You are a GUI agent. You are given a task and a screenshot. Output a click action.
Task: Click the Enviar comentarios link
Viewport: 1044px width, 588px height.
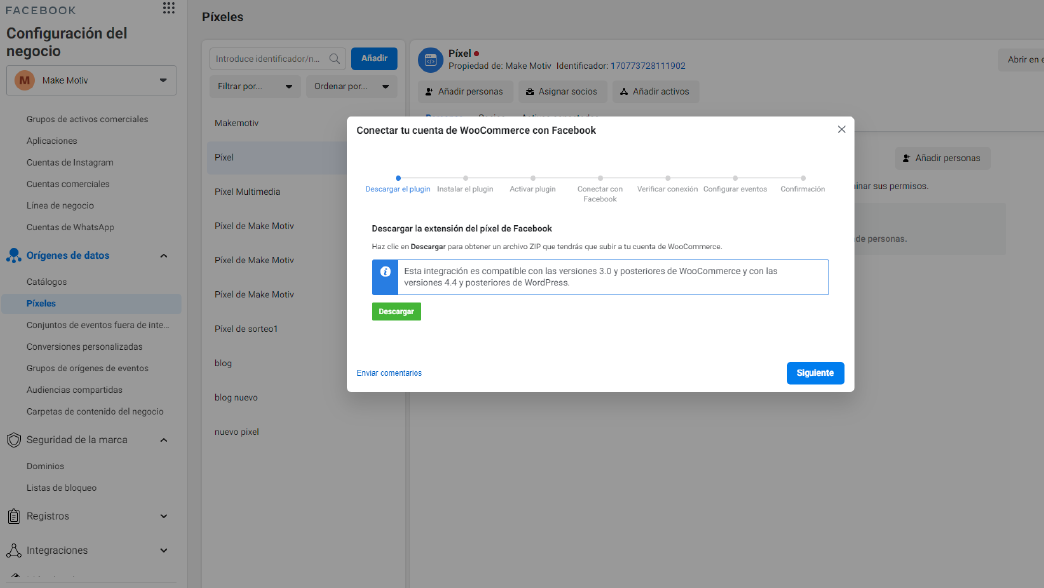(x=389, y=373)
